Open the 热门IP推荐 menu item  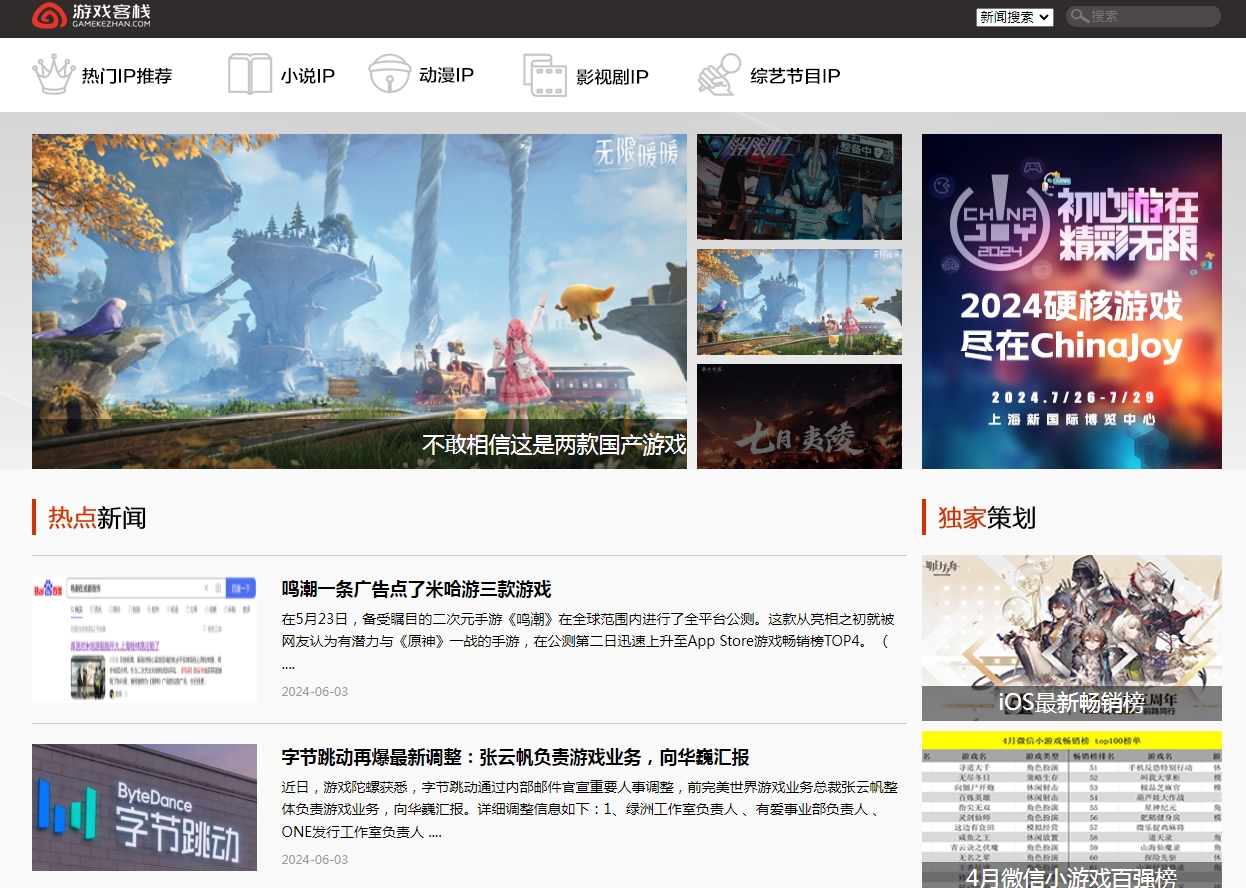[x=127, y=76]
